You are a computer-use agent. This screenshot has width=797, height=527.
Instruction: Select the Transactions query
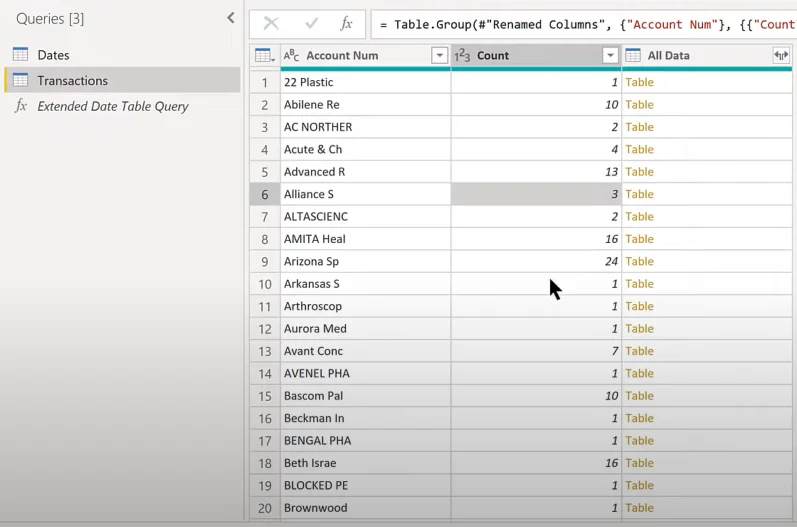122,80
